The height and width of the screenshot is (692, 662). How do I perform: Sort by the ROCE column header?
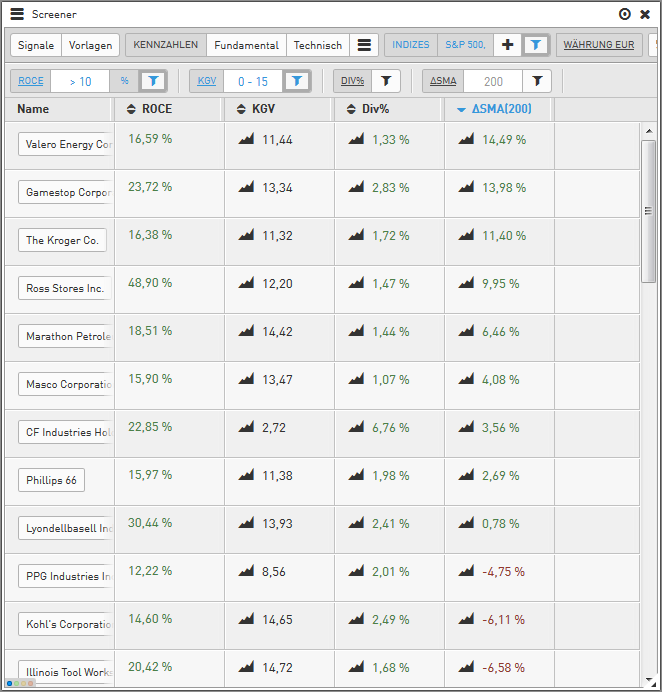coord(167,109)
